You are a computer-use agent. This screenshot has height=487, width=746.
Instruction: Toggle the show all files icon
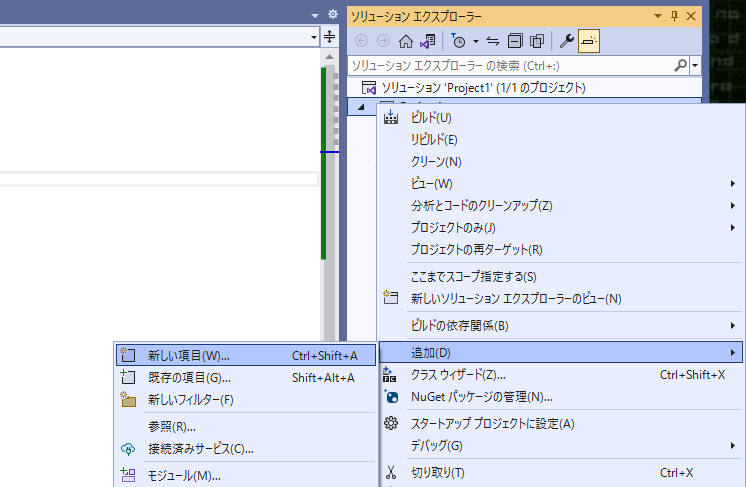click(x=537, y=41)
